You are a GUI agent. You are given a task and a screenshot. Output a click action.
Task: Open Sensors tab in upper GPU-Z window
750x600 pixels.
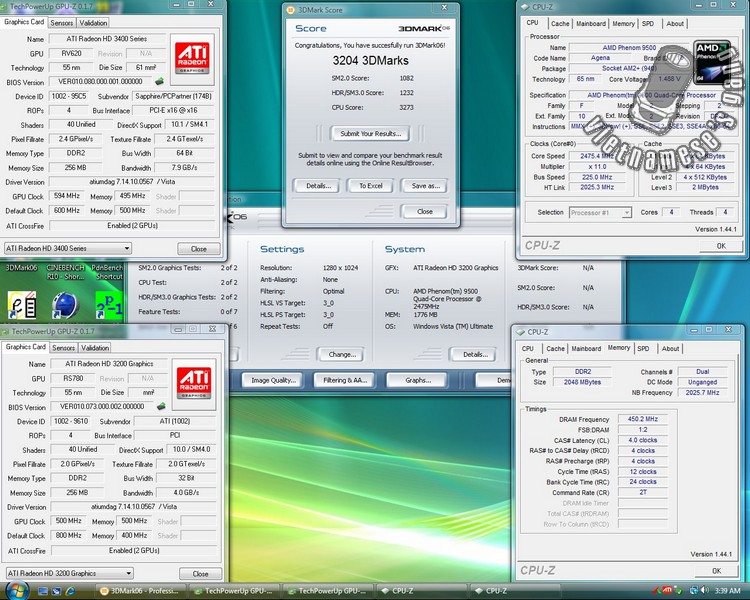point(62,23)
